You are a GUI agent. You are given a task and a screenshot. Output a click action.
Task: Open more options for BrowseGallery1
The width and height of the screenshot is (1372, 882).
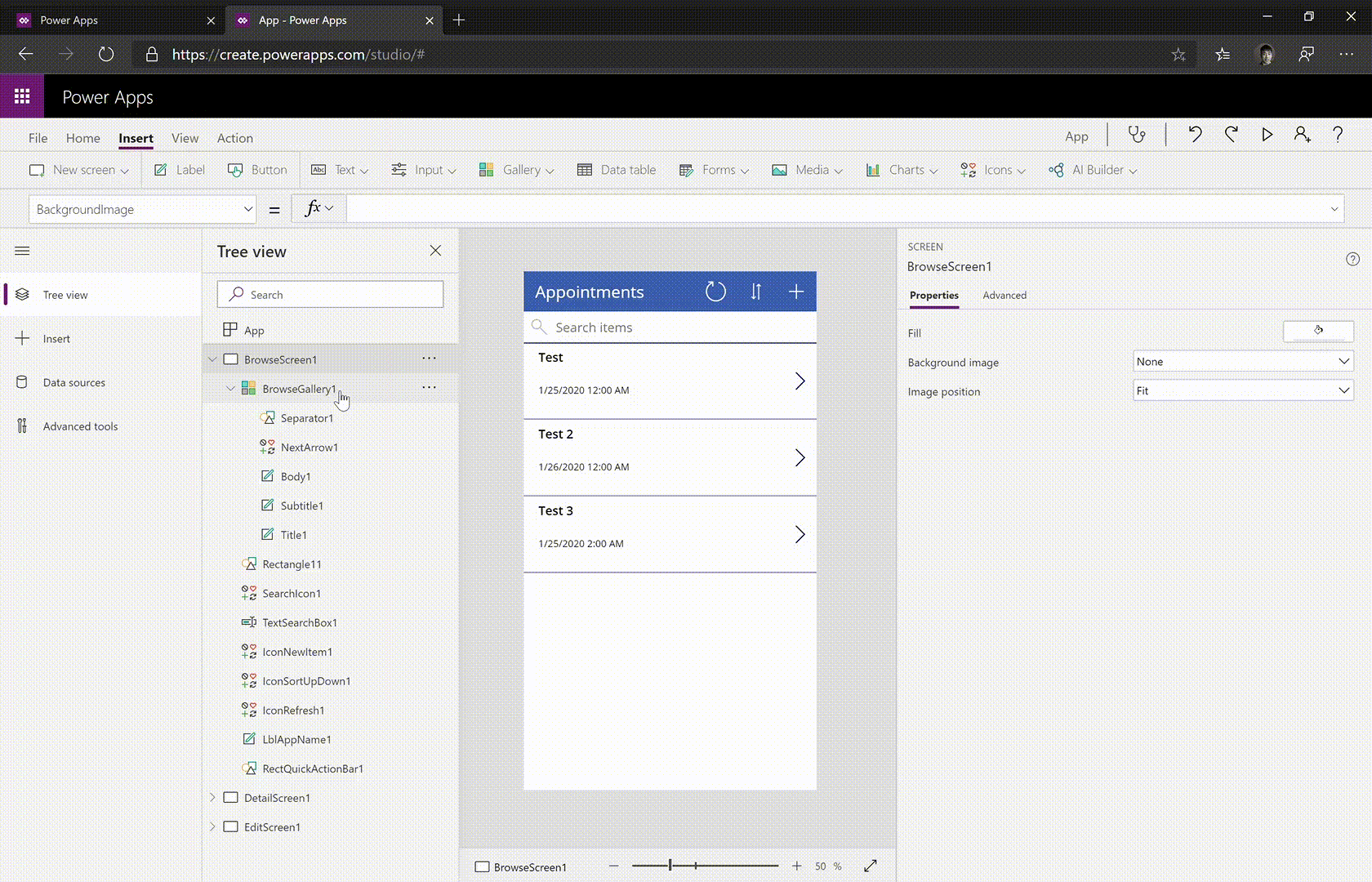coord(429,387)
